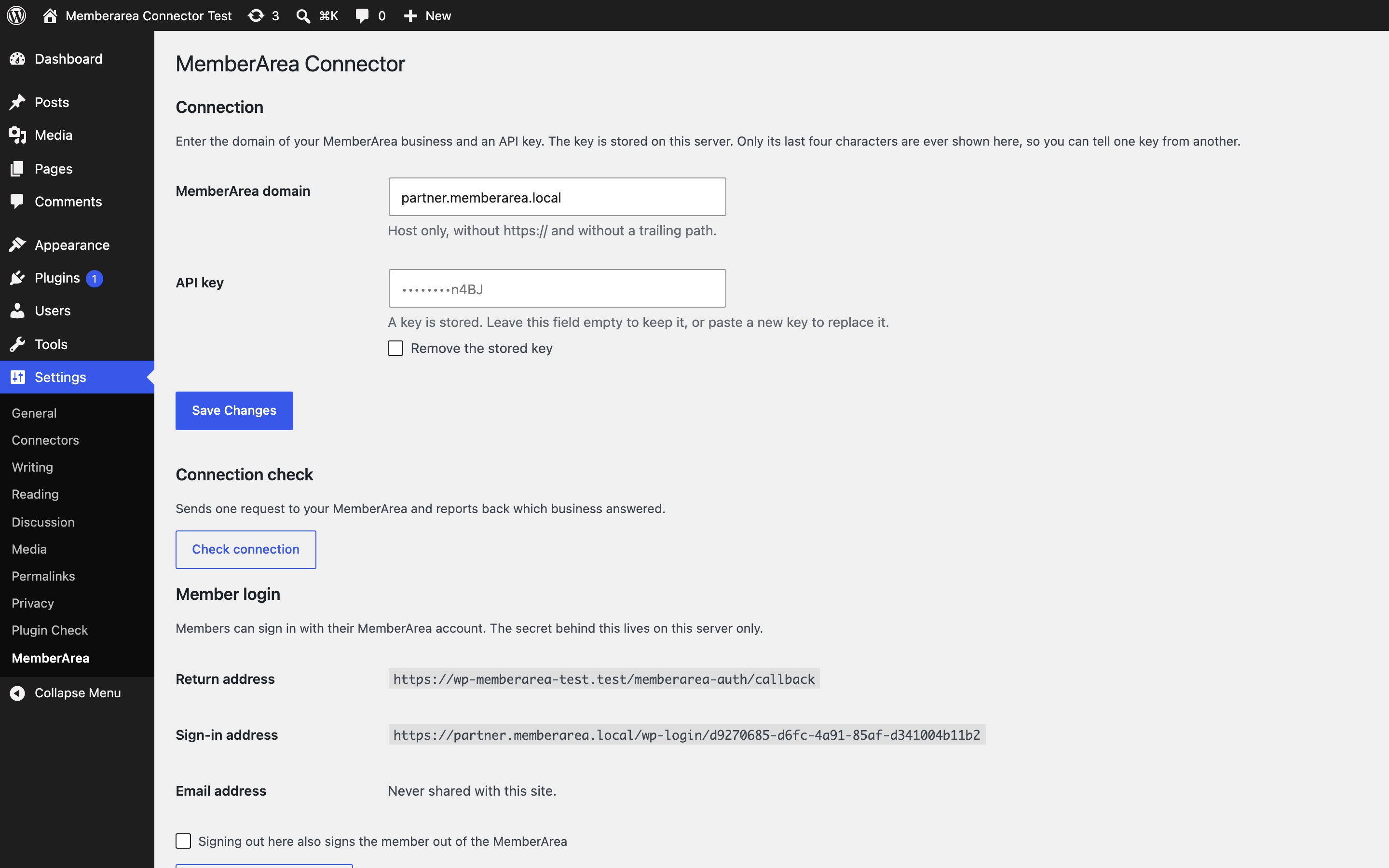Screen dimensions: 1389x868
Task: Select the Return address callback URL
Action: click(x=604, y=678)
